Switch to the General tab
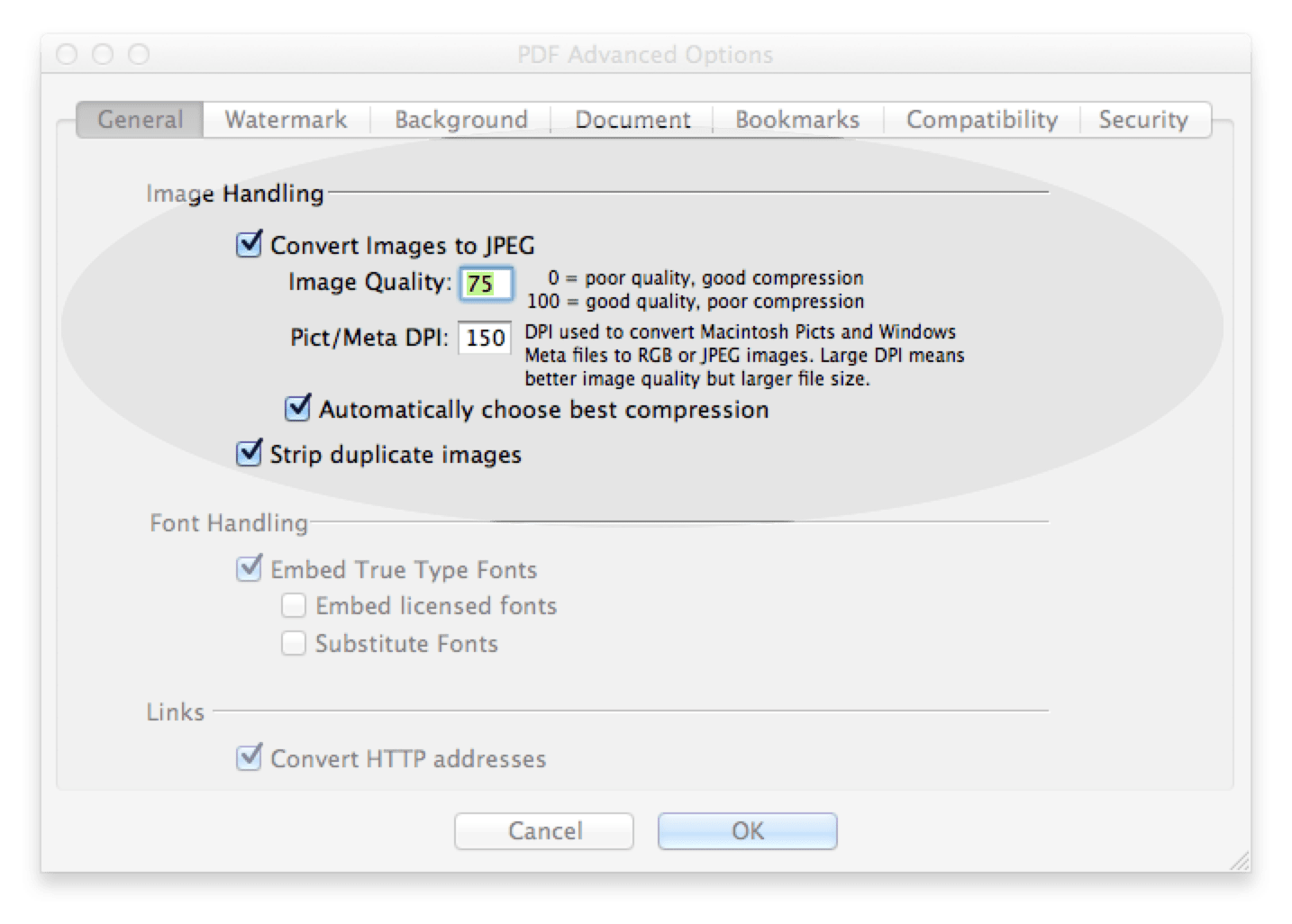Image resolution: width=1292 pixels, height=924 pixels. click(140, 119)
